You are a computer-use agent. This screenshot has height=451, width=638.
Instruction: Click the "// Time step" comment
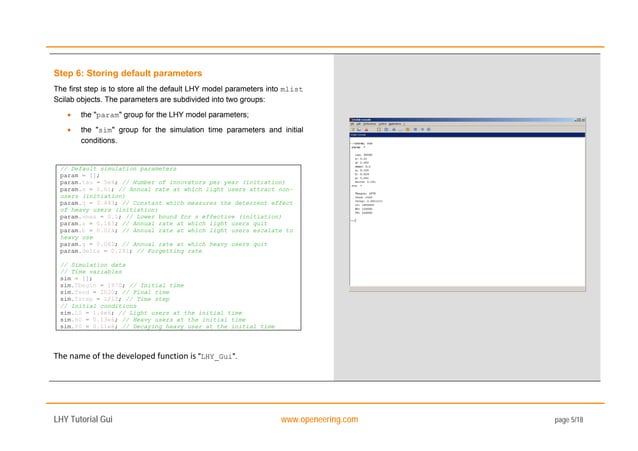click(x=146, y=299)
